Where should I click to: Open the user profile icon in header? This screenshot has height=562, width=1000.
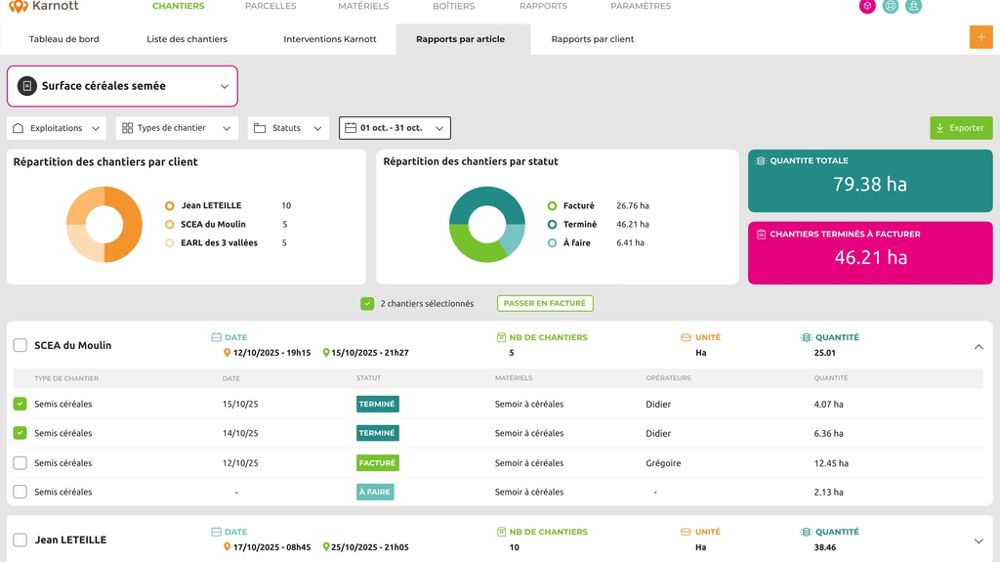(x=914, y=6)
